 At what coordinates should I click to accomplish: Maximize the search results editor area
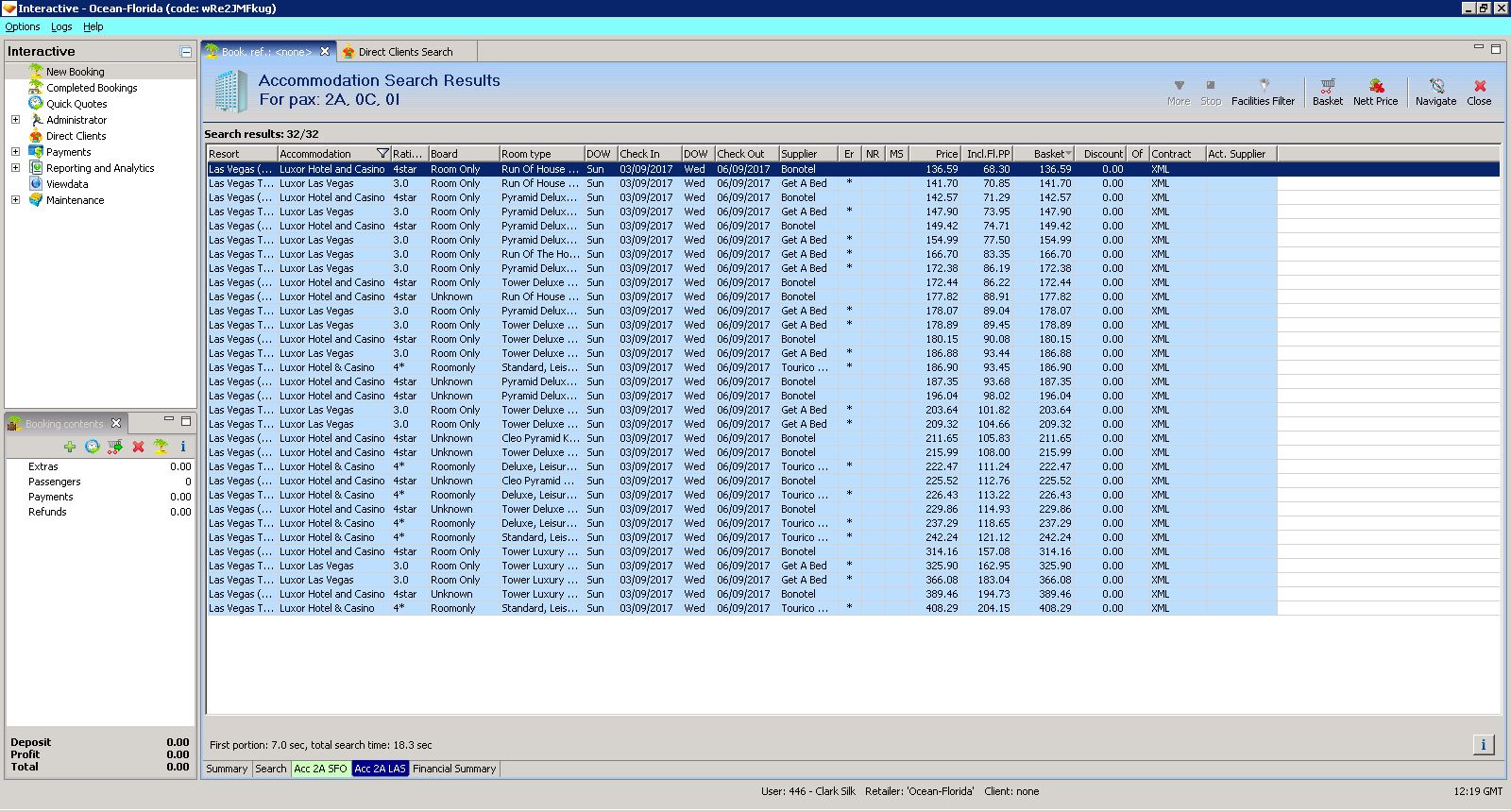(1495, 48)
